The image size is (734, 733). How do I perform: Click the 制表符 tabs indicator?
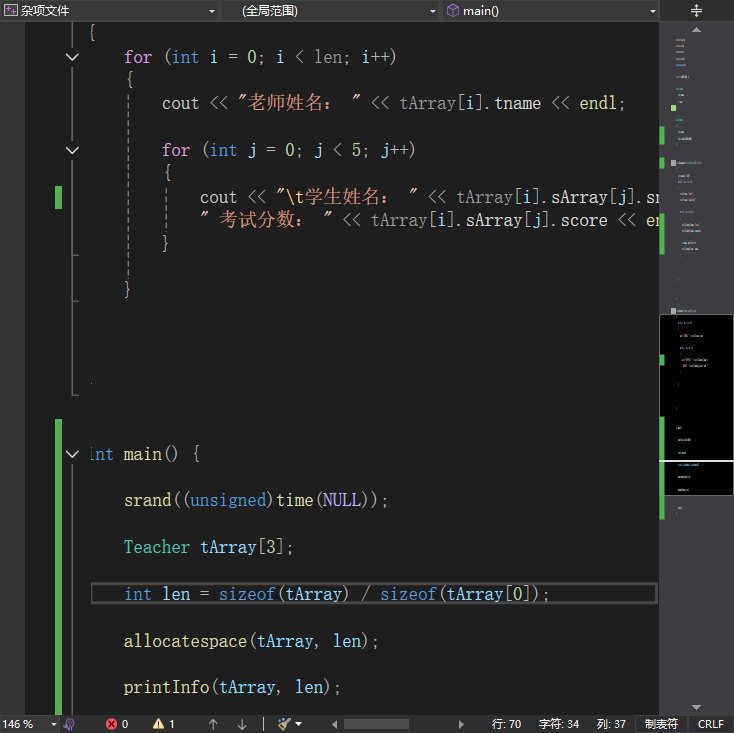point(661,724)
